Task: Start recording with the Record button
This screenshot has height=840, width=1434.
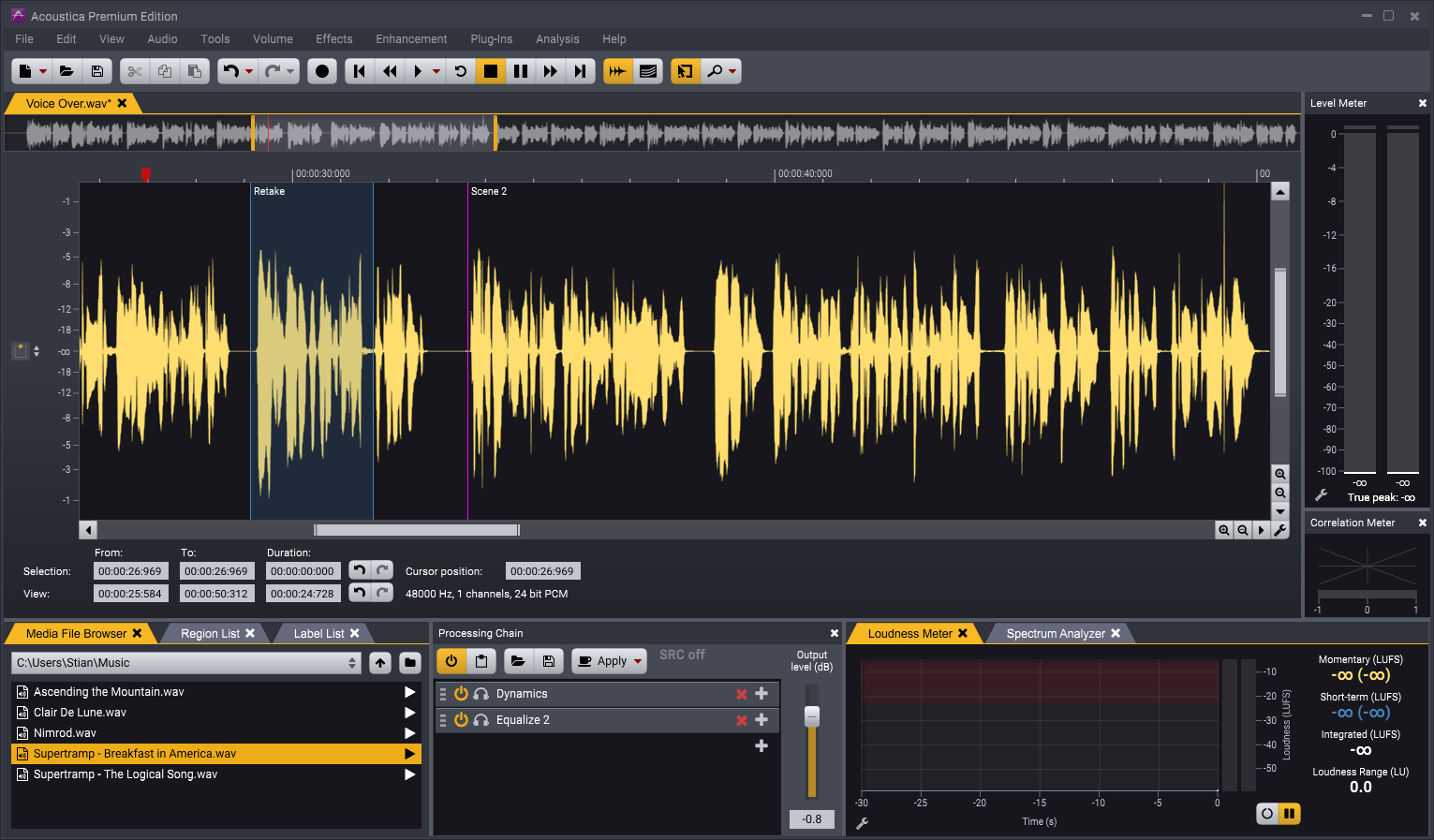Action: point(322,70)
